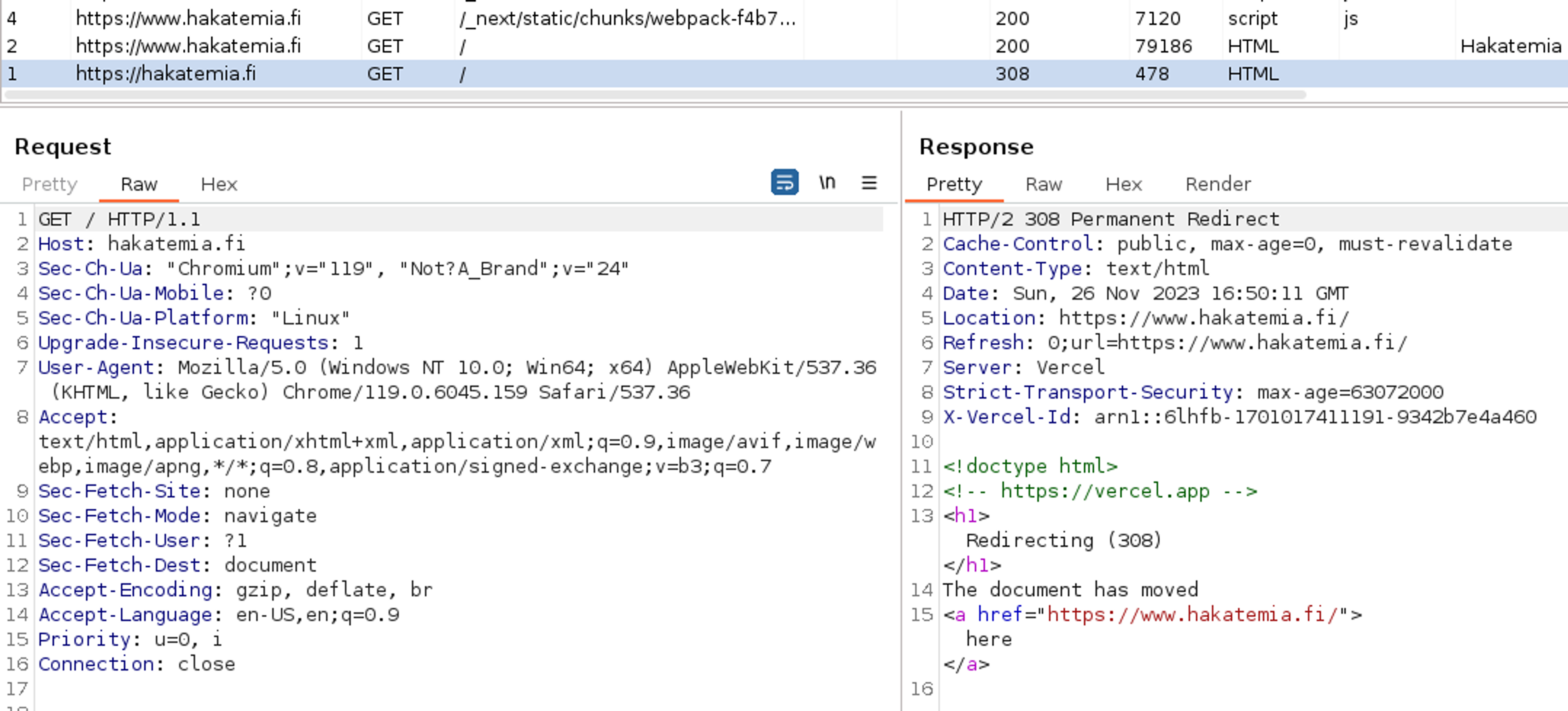Select history row 4 webpack script request
The height and width of the screenshot is (711, 1568).
627,19
